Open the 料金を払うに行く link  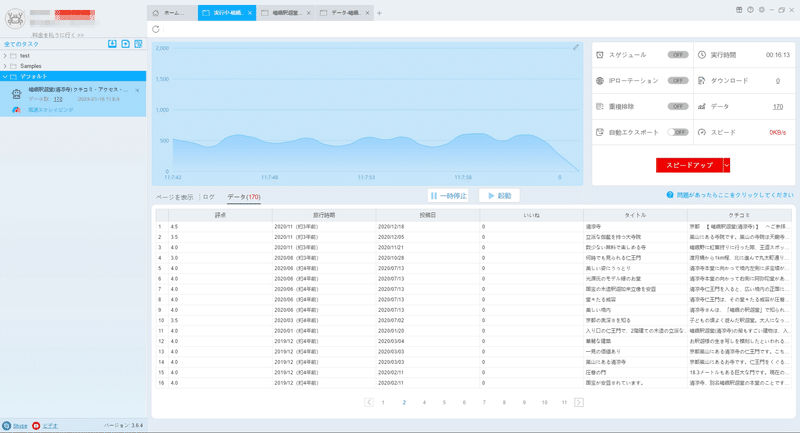(x=58, y=35)
